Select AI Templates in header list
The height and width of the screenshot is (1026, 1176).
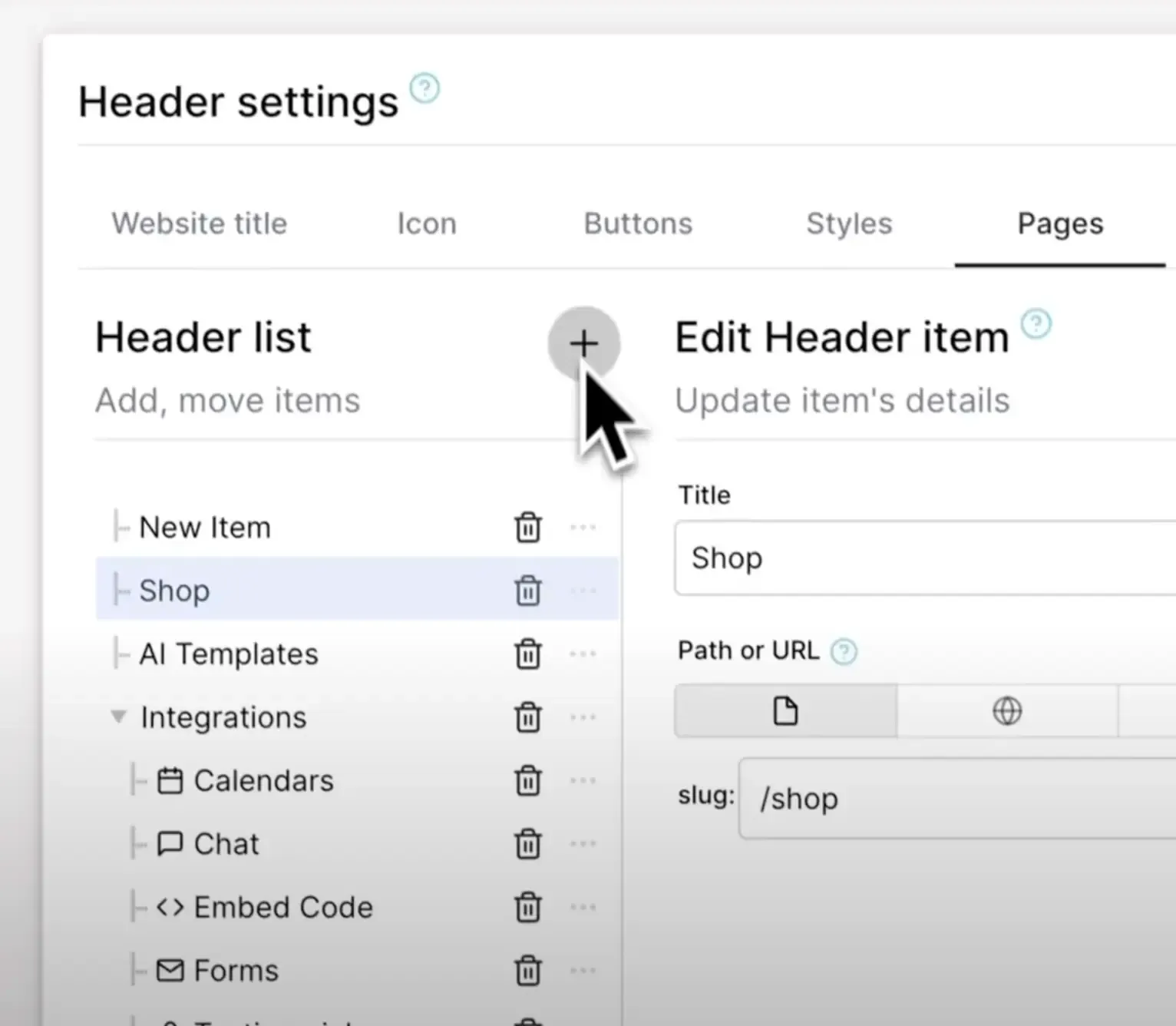point(229,654)
